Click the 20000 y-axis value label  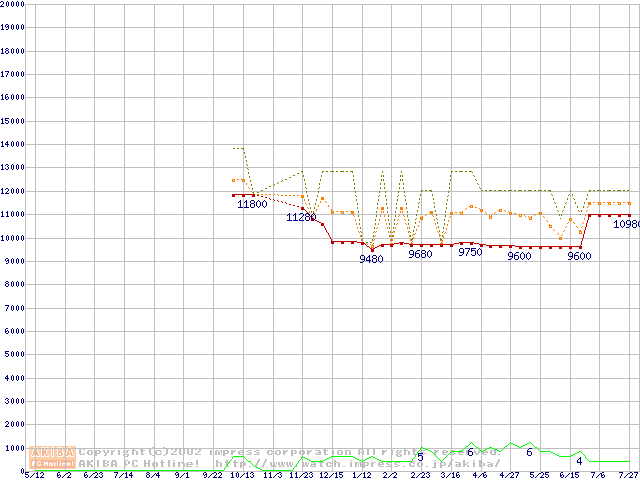pos(13,4)
